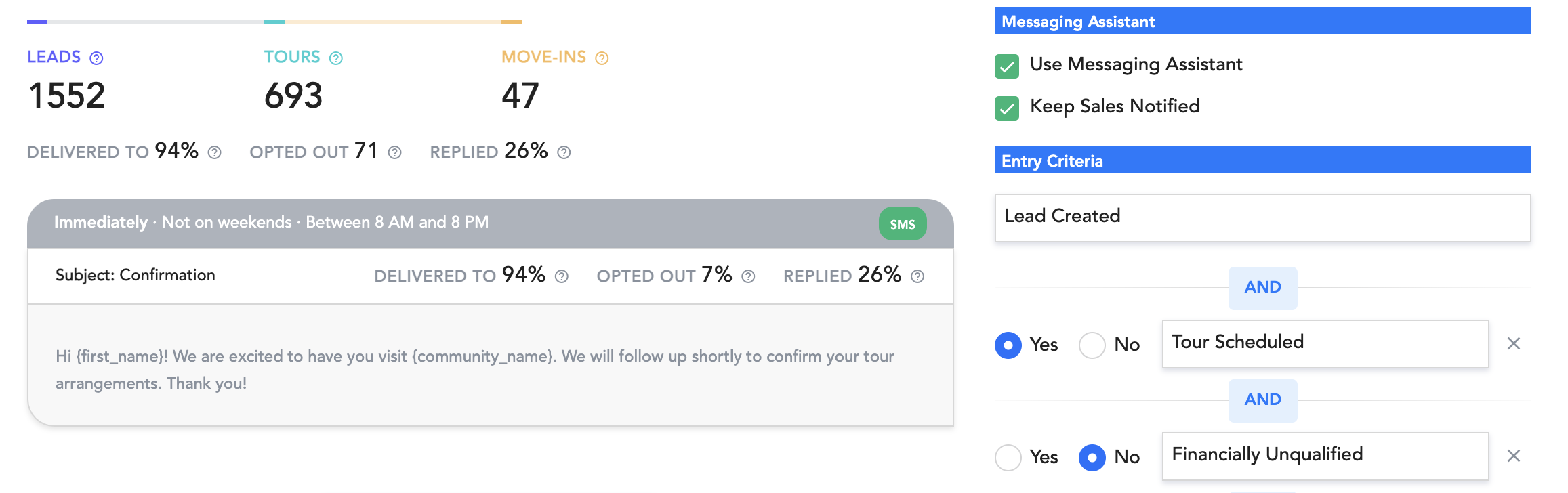Remove the Tour Scheduled criterion
The image size is (1568, 493).
click(x=1514, y=343)
